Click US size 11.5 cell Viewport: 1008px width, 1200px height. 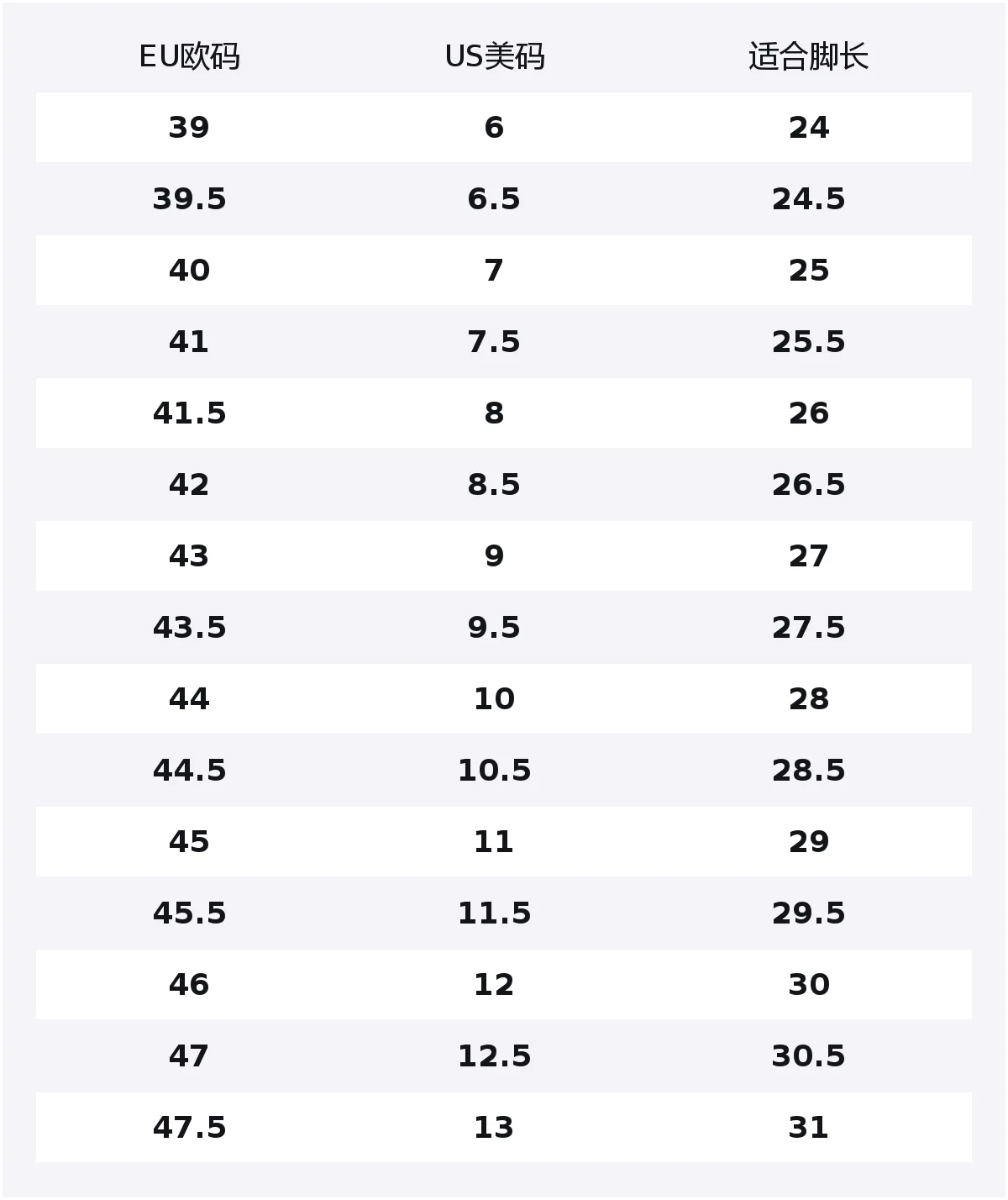494,913
